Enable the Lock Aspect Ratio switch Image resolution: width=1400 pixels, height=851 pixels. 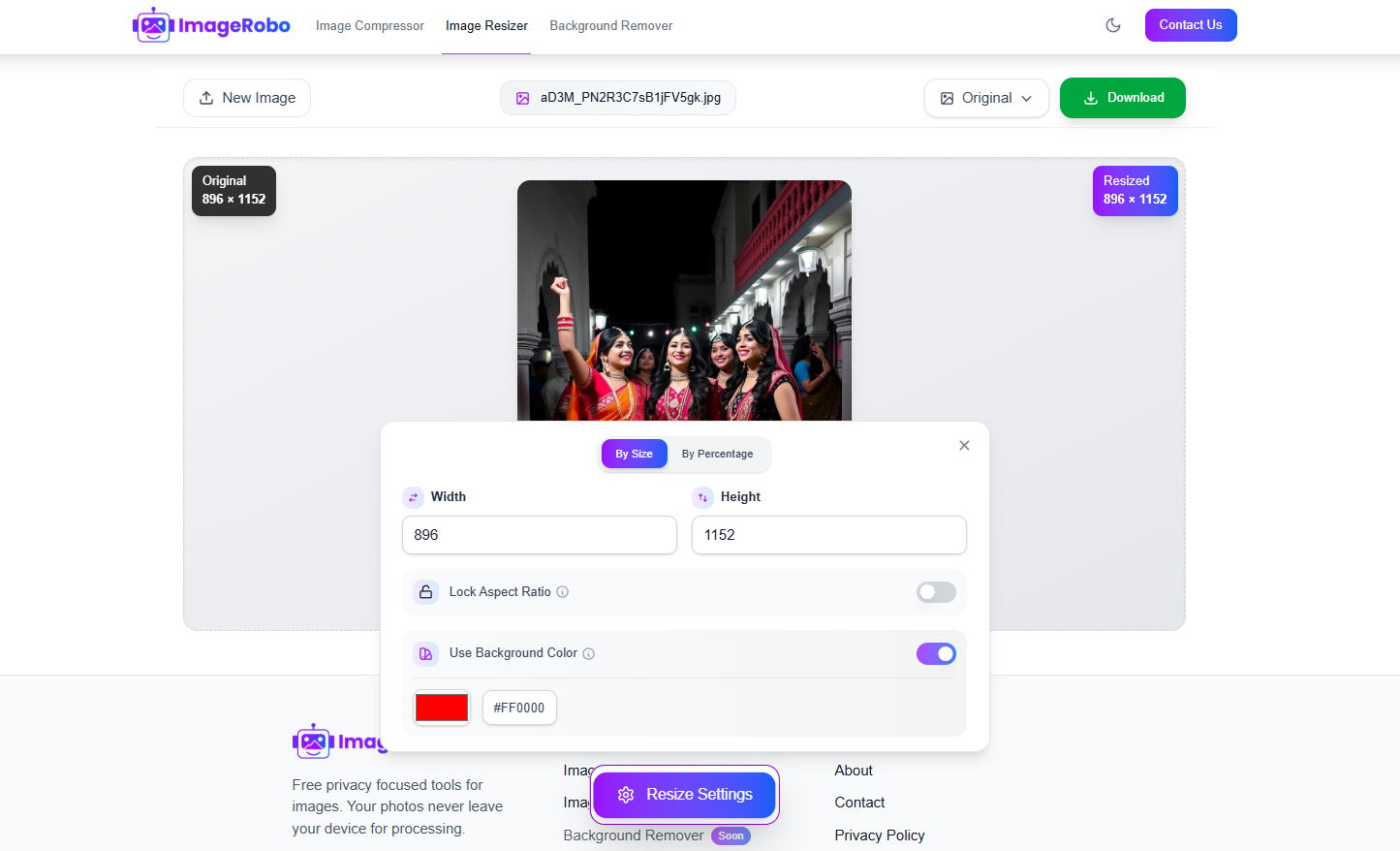click(x=936, y=592)
